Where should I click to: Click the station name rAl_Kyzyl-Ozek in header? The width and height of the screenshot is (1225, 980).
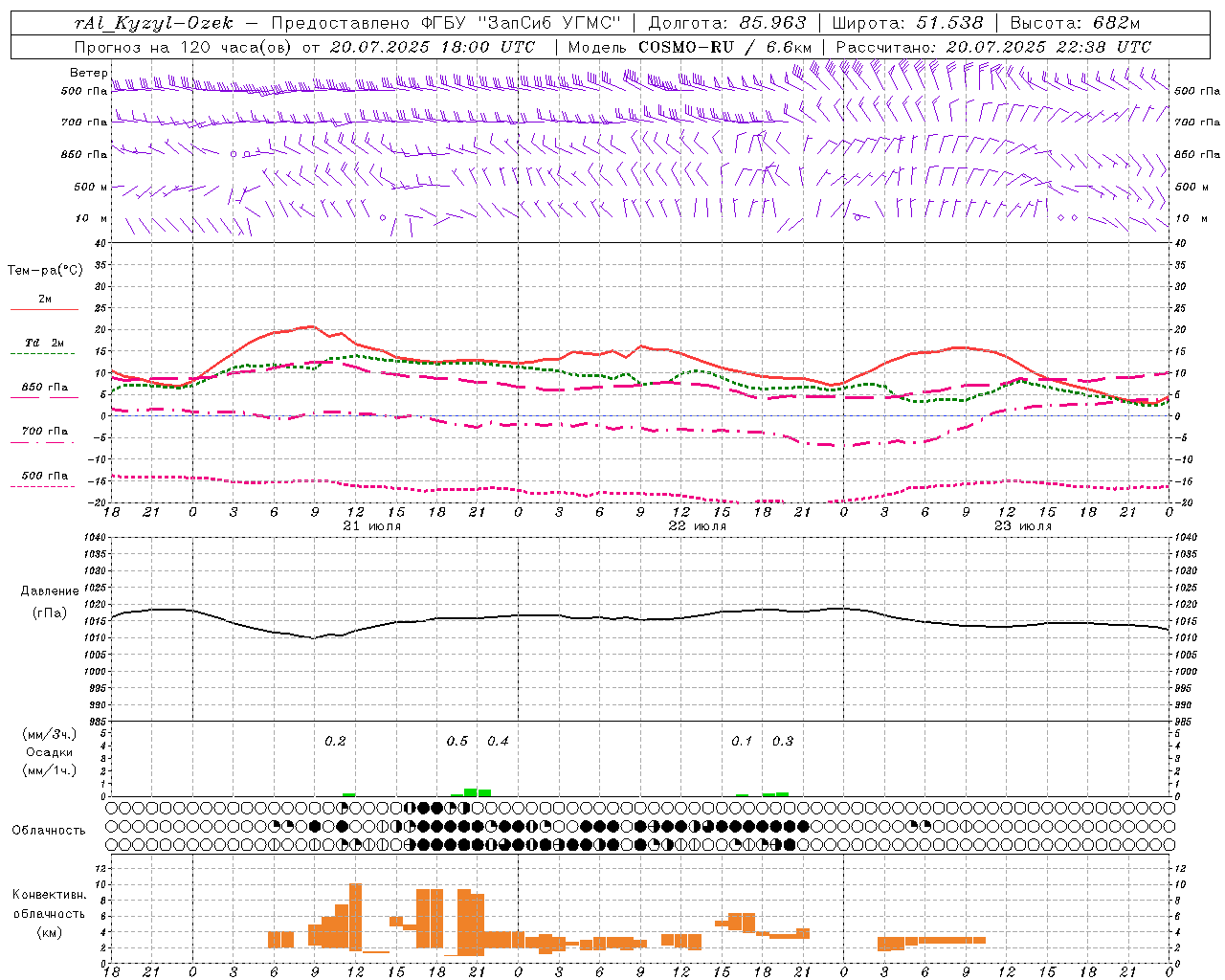tap(153, 23)
